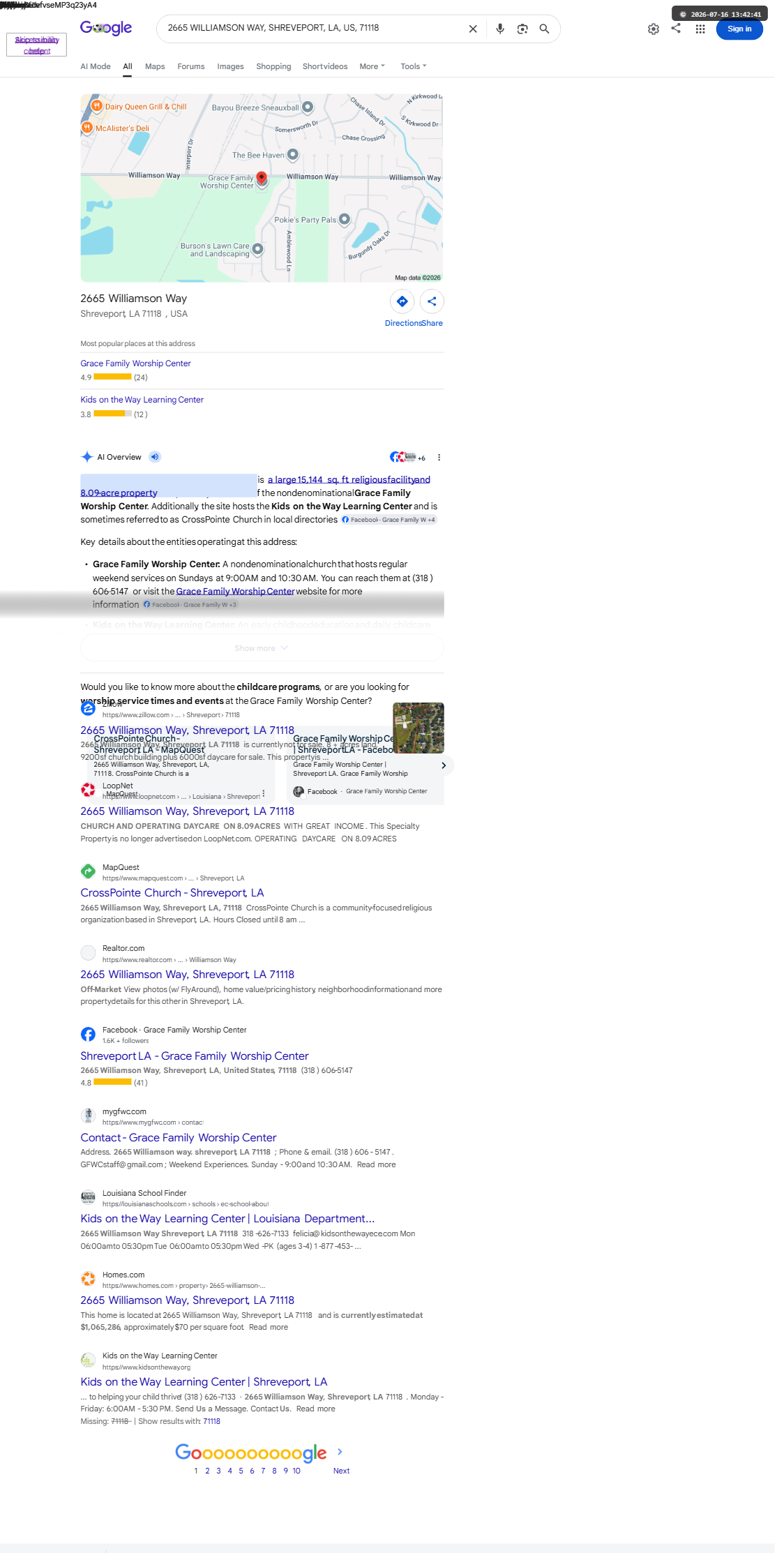Click share icon beside settings gear
Image resolution: width=784 pixels, height=1553 pixels.
(x=676, y=28)
